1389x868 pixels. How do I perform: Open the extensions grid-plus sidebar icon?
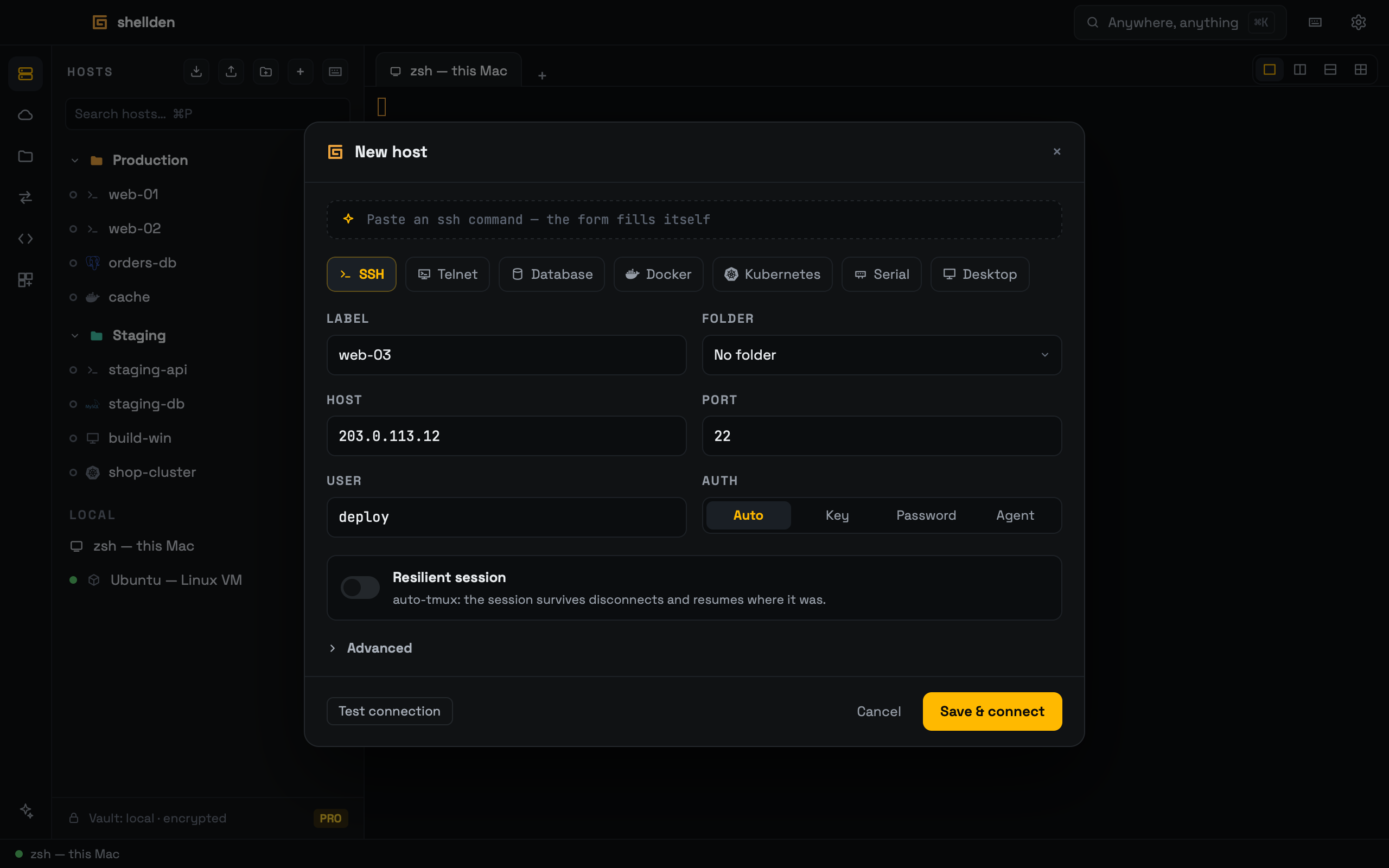[x=26, y=280]
